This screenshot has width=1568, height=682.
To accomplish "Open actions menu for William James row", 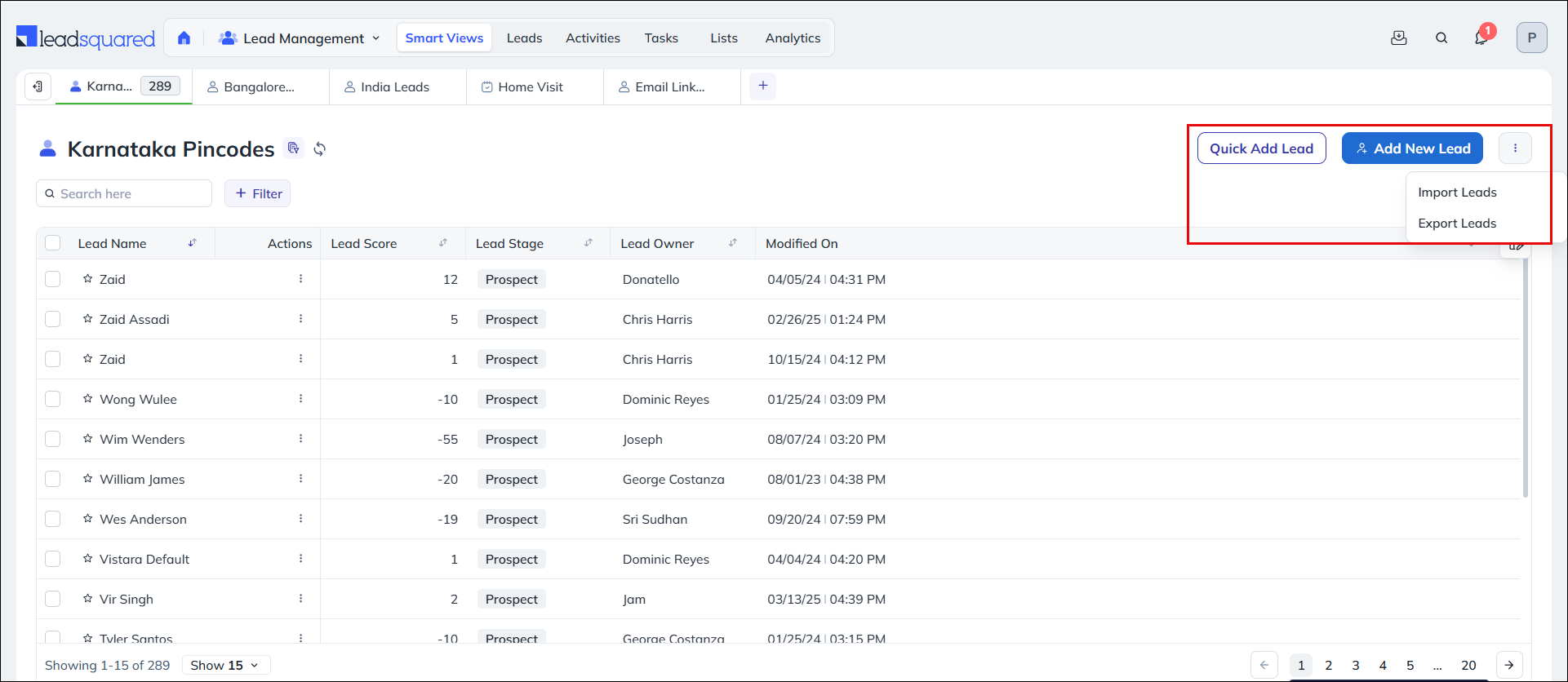I will point(301,479).
